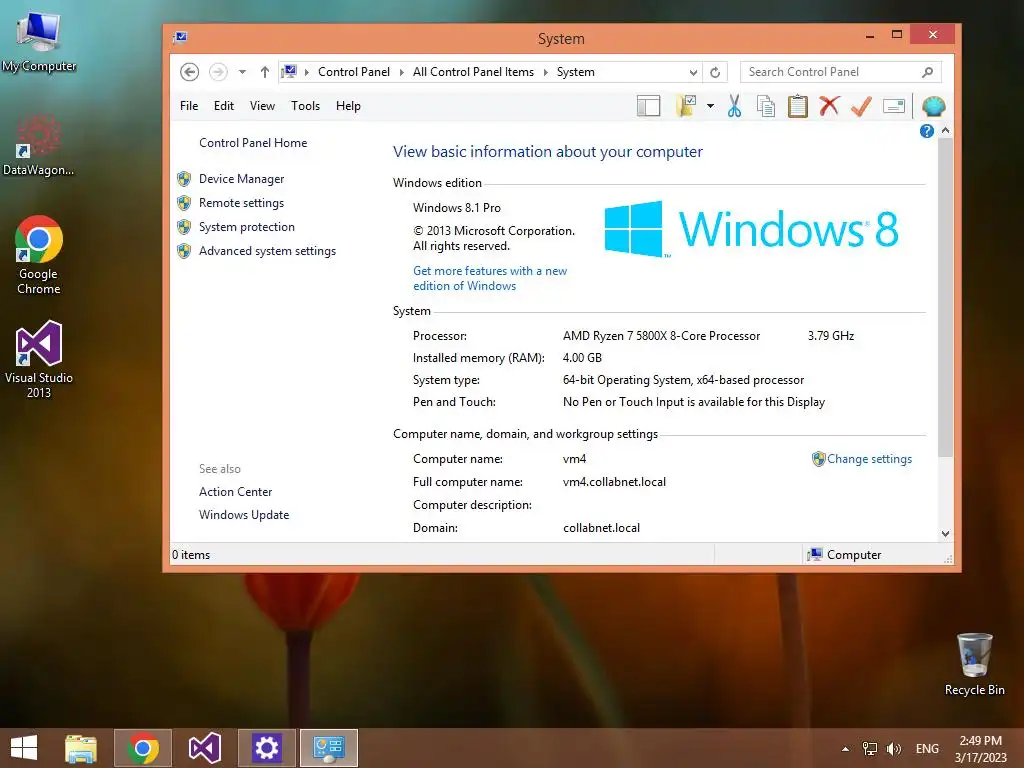1024x768 pixels.
Task: Click the Cut scissors icon
Action: click(x=734, y=106)
